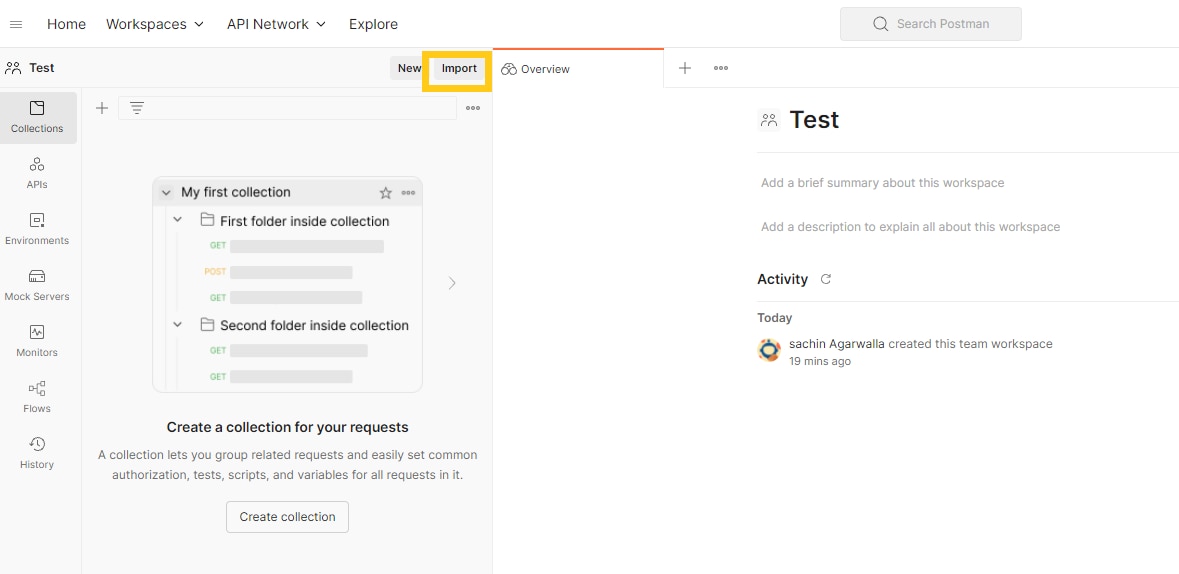Open the Monitors sidebar section

[37, 341]
